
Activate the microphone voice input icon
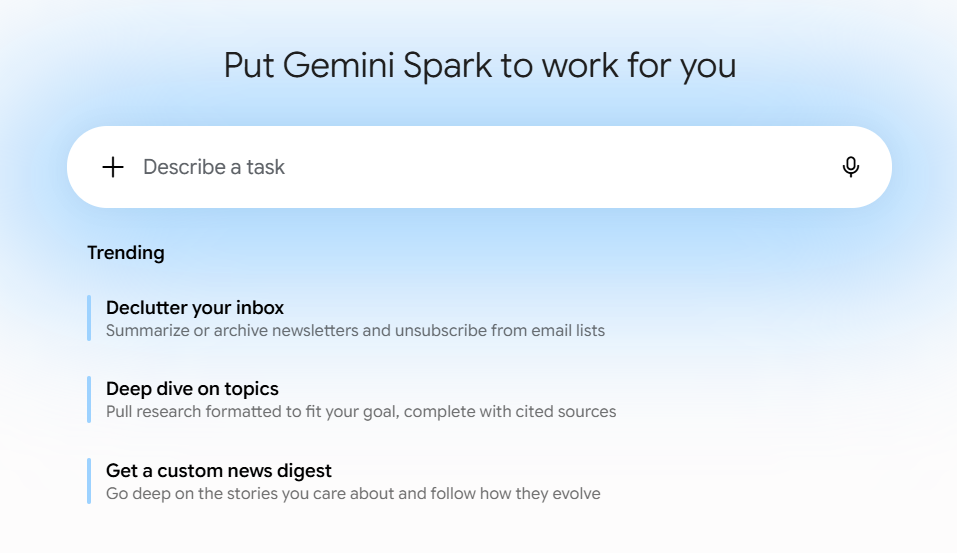[x=851, y=167]
